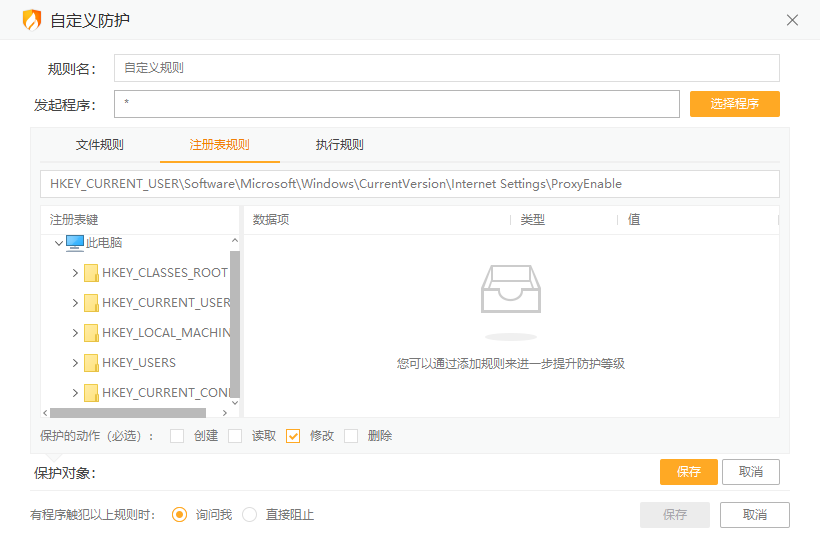The width and height of the screenshot is (820, 540).
Task: Click the 此电脑 computer icon
Action: coord(75,243)
